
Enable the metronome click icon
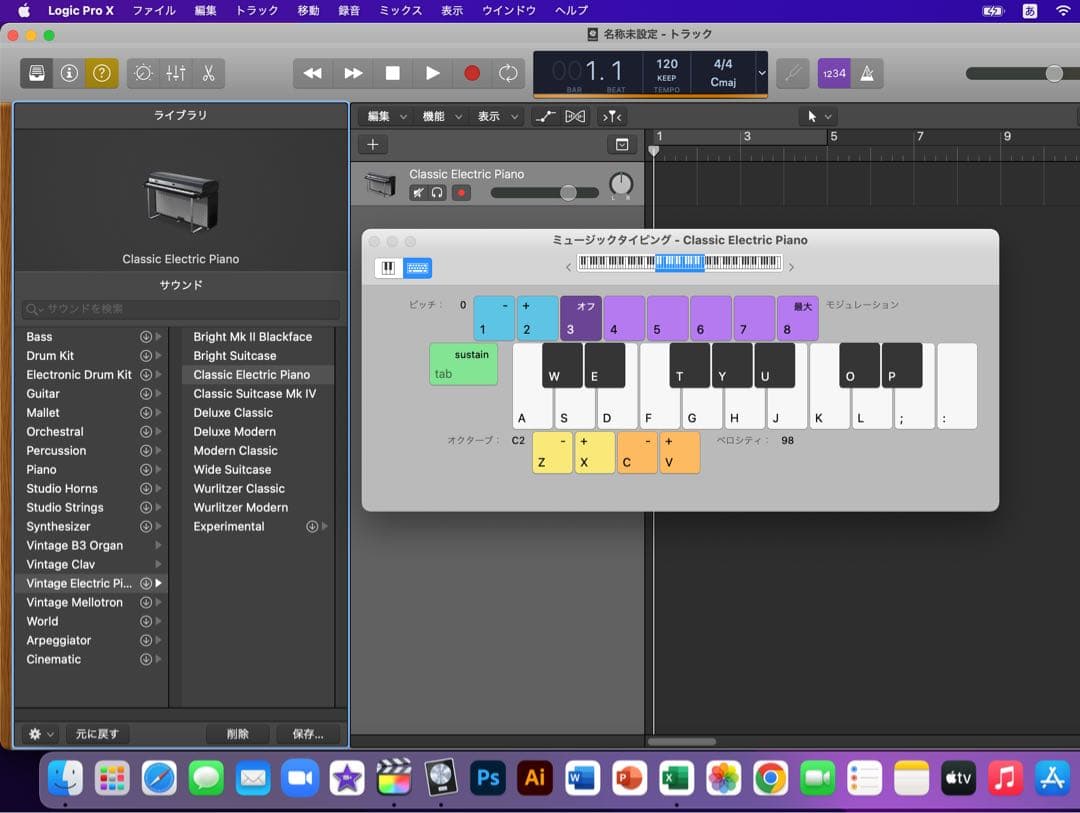pyautogui.click(x=867, y=73)
